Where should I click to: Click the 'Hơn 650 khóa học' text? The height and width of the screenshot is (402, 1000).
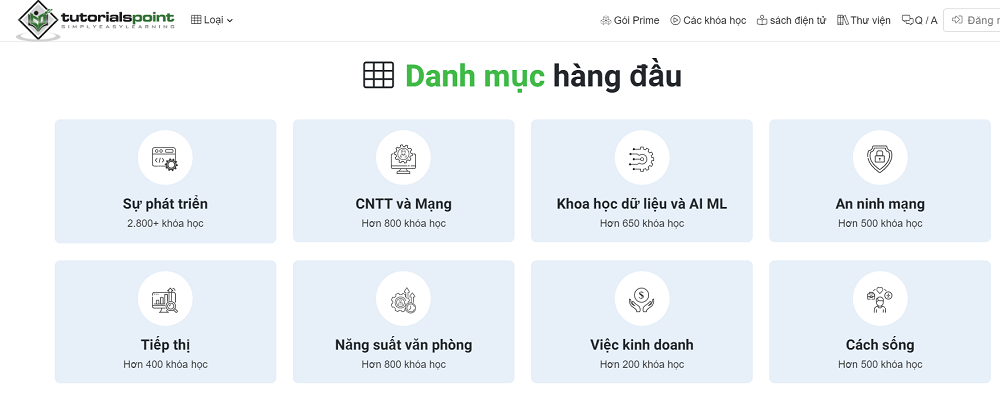[x=642, y=223]
